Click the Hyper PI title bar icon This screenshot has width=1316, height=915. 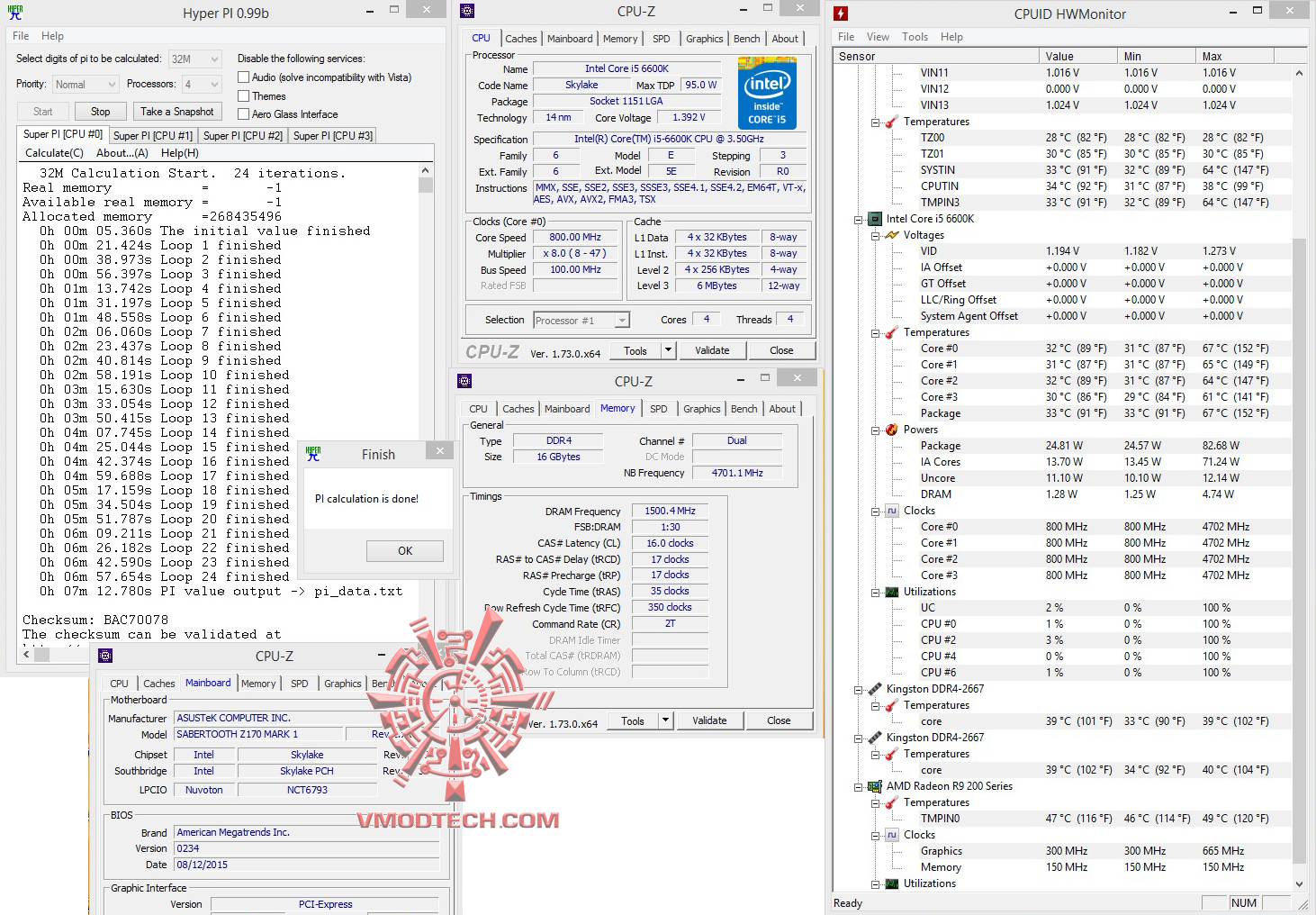[14, 13]
